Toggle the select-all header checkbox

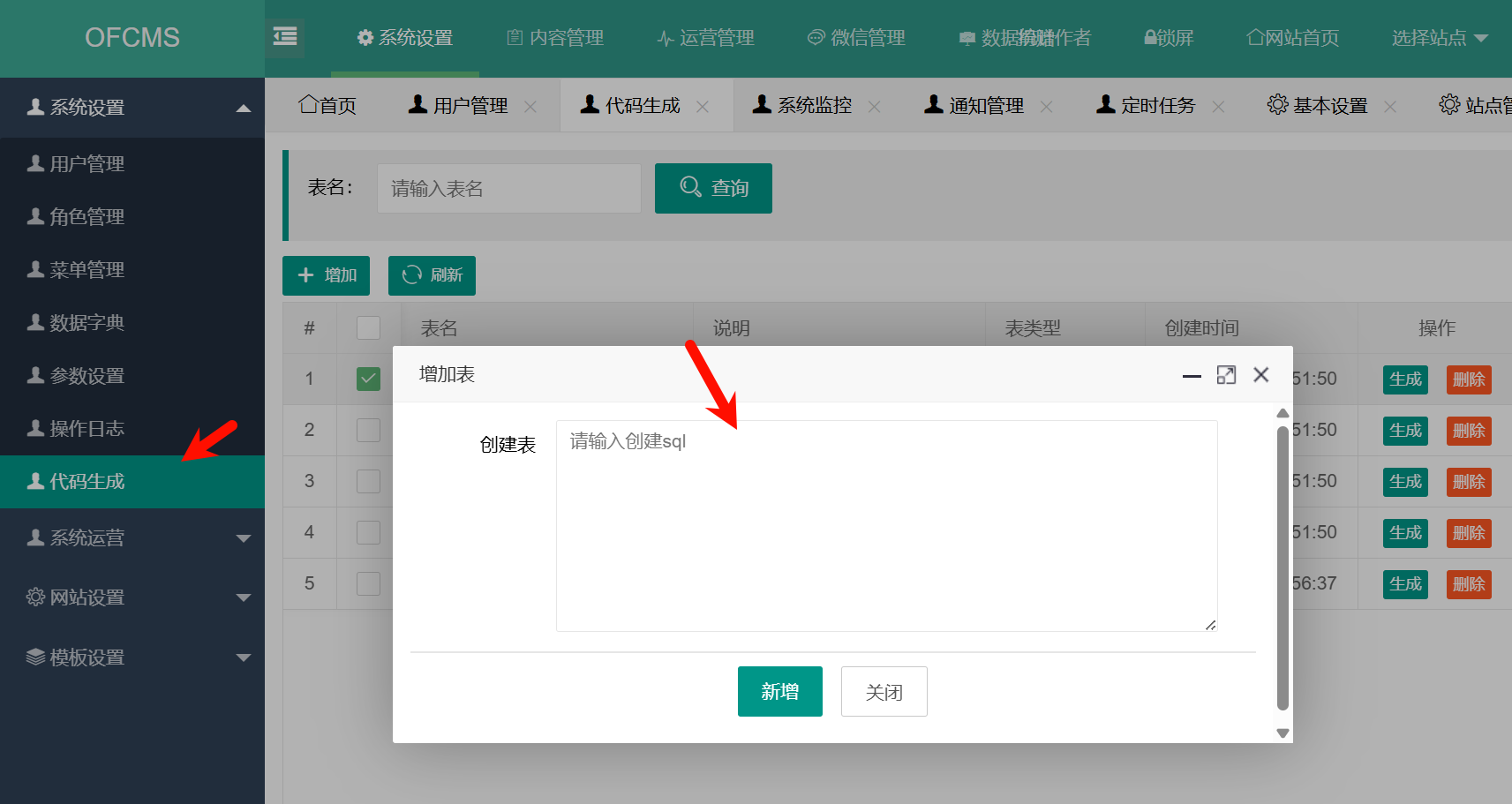368,328
